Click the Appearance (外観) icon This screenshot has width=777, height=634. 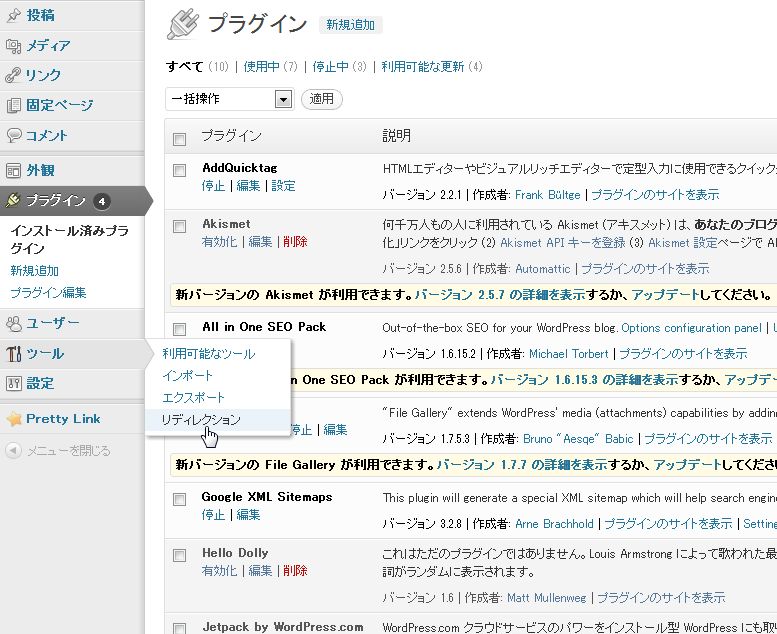coord(13,171)
